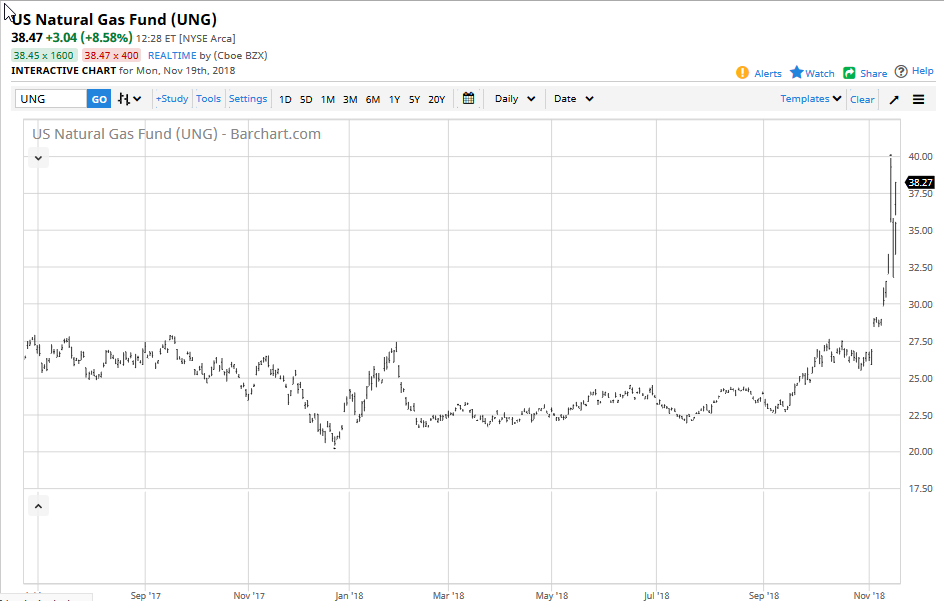Open the Templates dropdown
Image resolution: width=944 pixels, height=601 pixels.
coord(810,99)
